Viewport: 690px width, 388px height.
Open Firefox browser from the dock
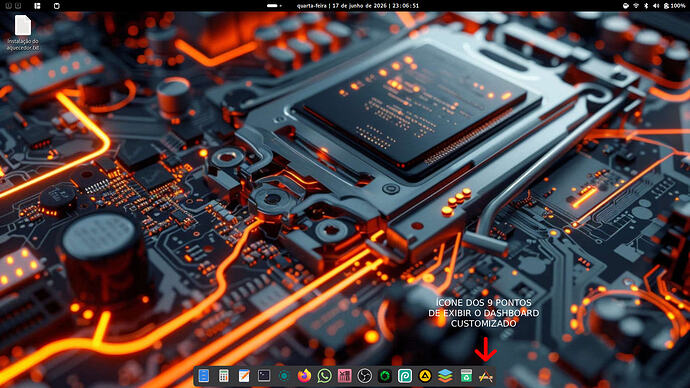pyautogui.click(x=304, y=376)
